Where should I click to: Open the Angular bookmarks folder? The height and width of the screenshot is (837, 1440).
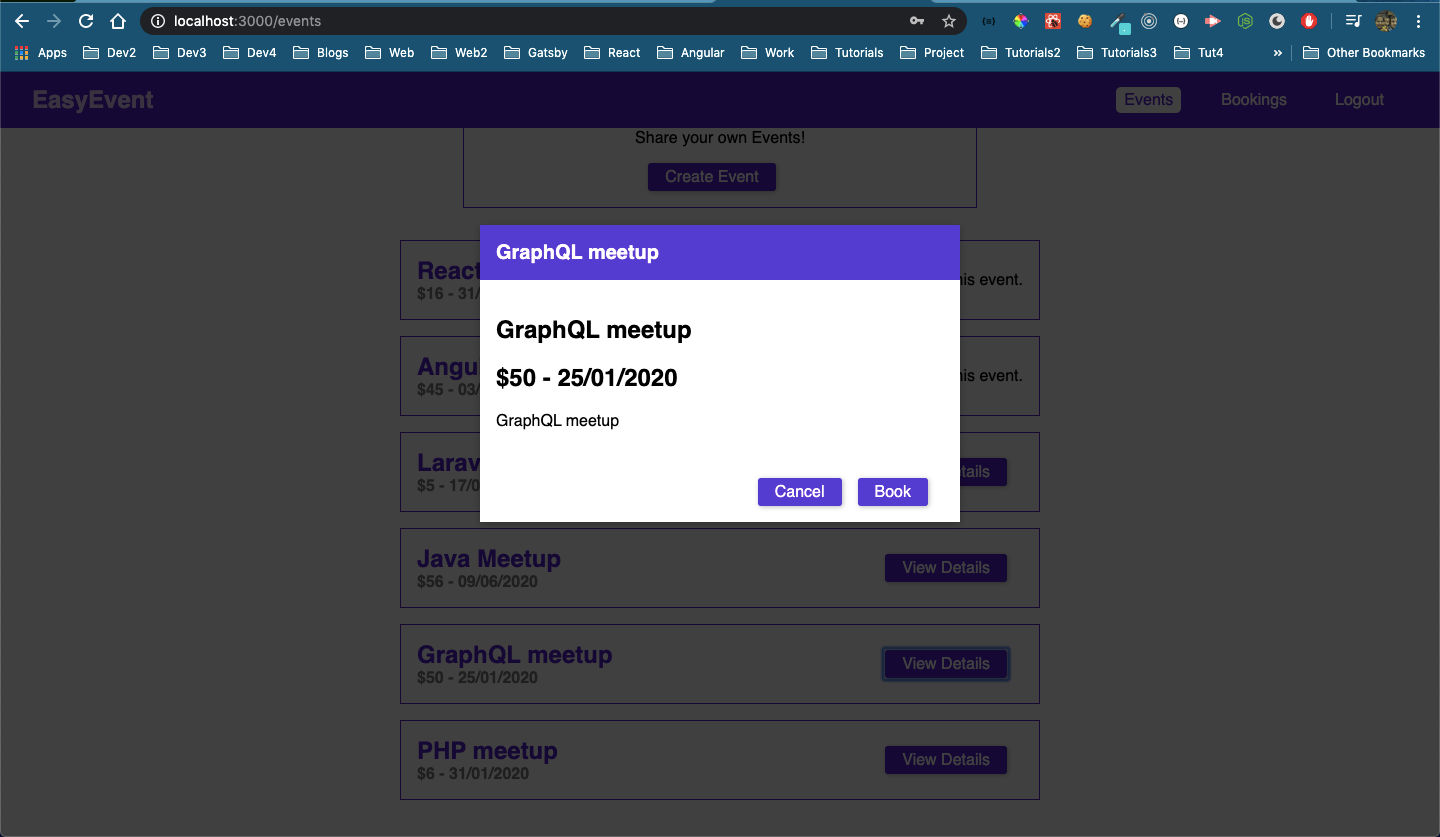(x=691, y=53)
